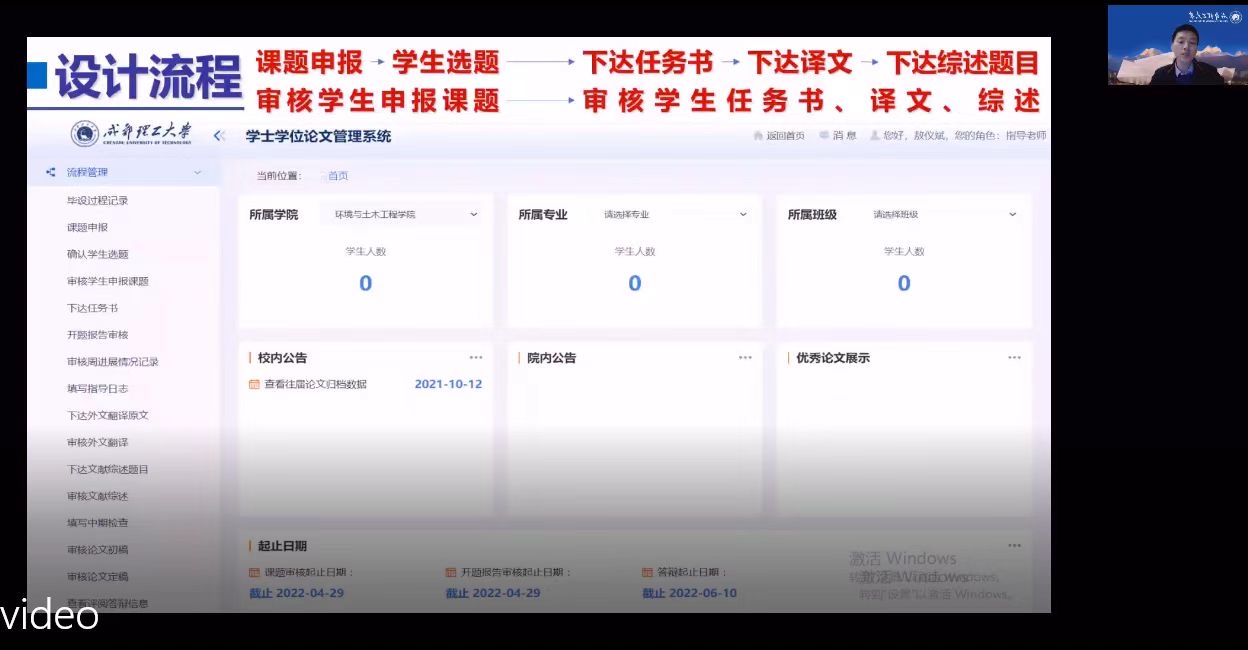This screenshot has height=650, width=1248.
Task: Open the 所属班级 class dropdown
Action: [x=944, y=215]
